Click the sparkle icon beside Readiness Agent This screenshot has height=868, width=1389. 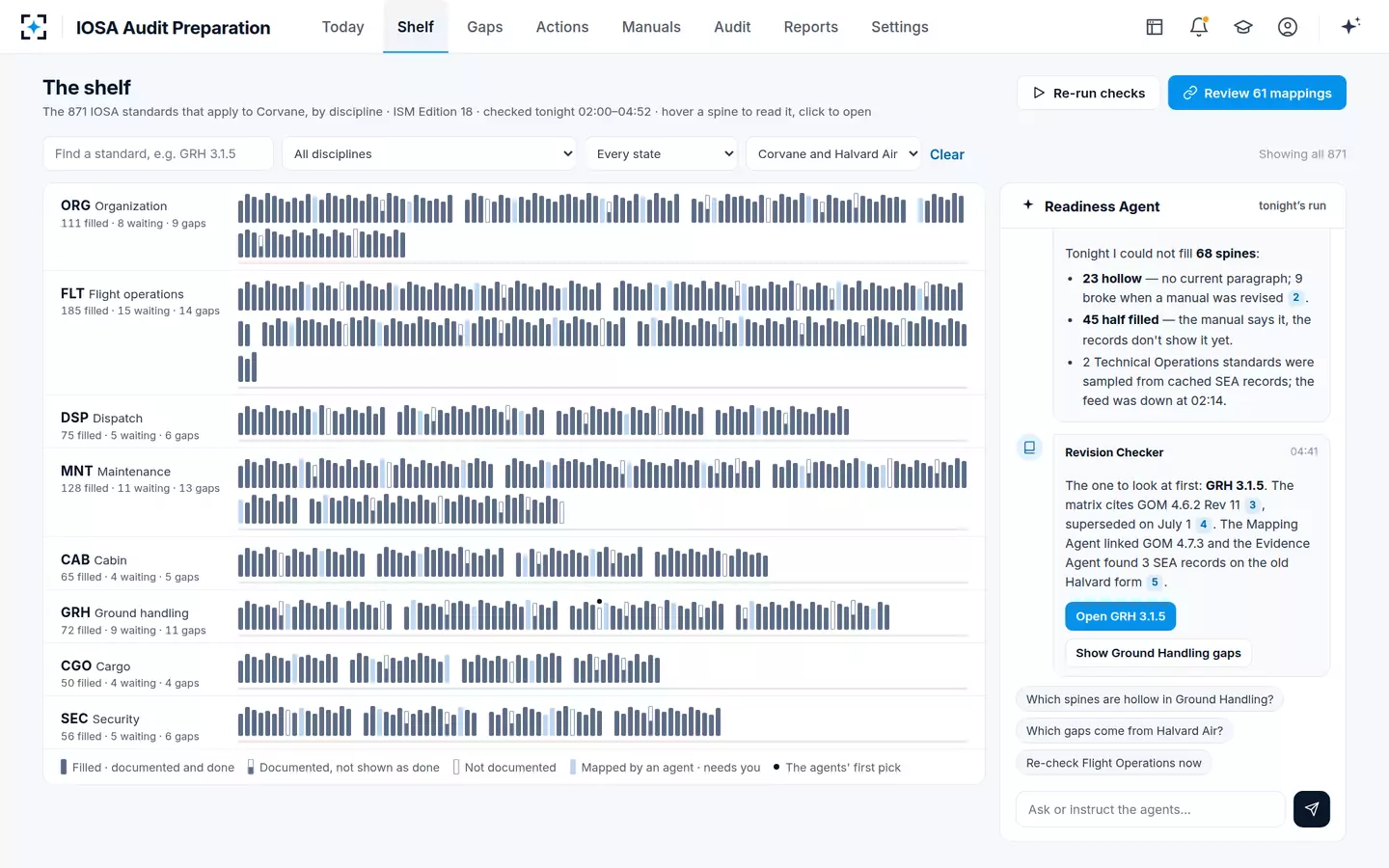point(1028,205)
